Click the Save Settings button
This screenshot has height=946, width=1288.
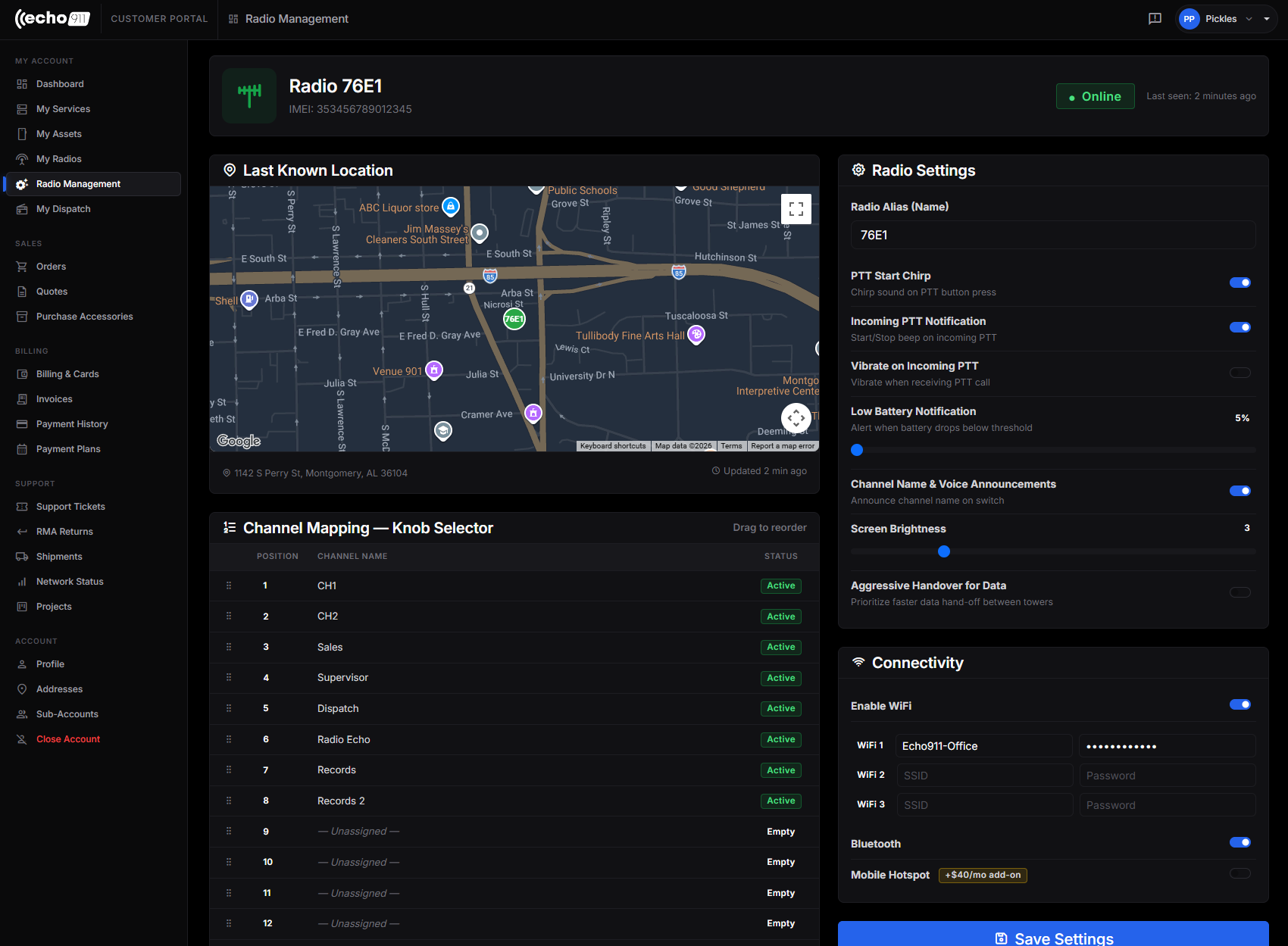(x=1053, y=935)
